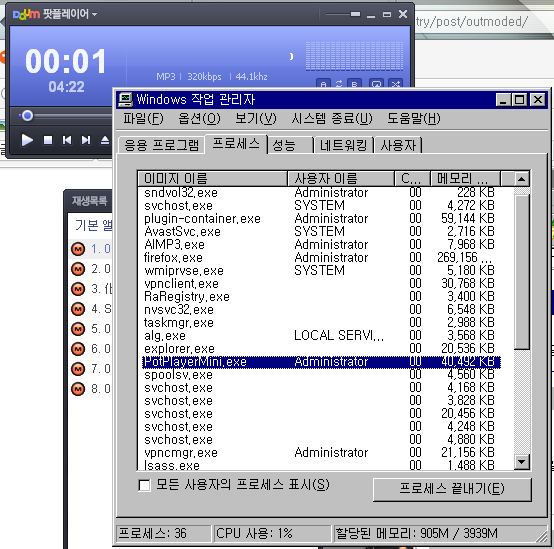Select the RaRegistry.exe process row

[321, 297]
